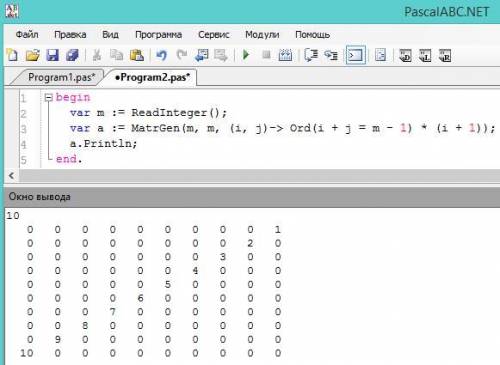The image size is (500, 365).
Task: Select the Program2.pas tab
Action: [x=152, y=77]
